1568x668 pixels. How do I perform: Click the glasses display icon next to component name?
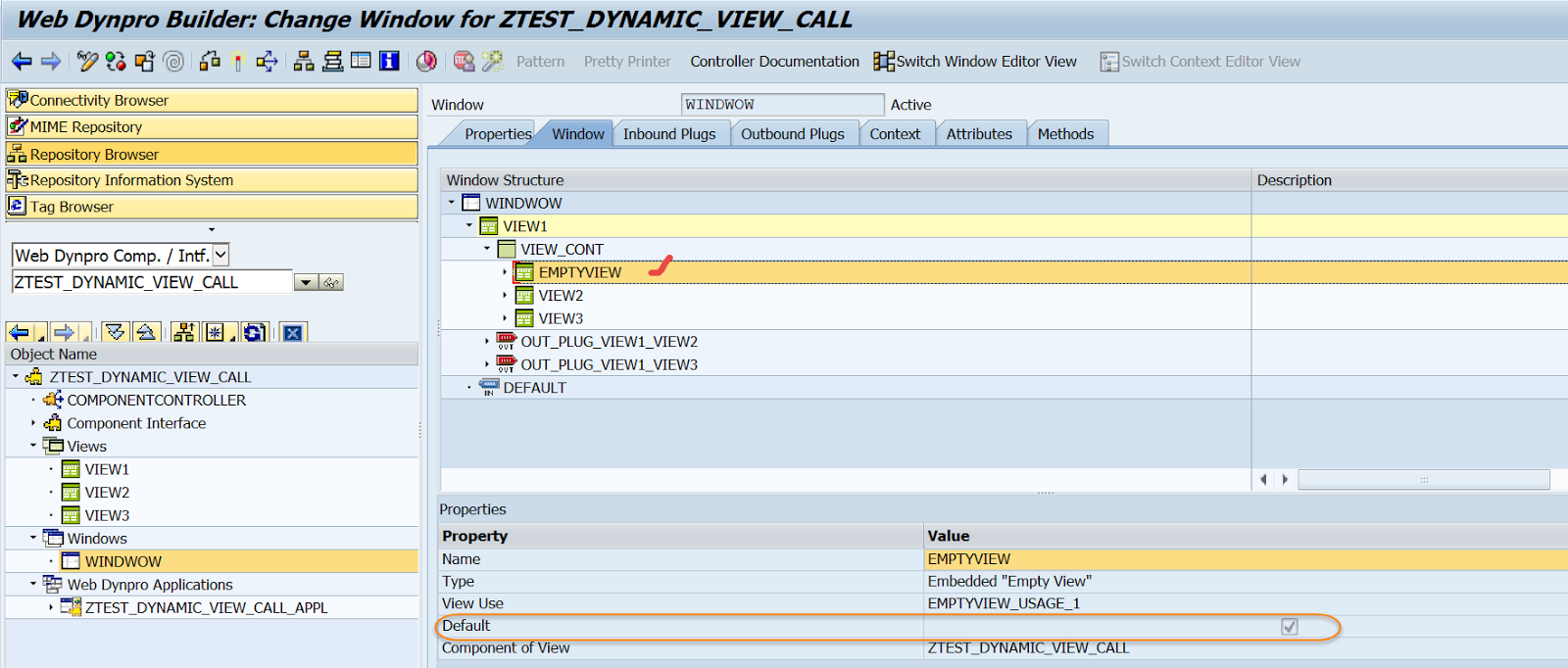click(332, 283)
